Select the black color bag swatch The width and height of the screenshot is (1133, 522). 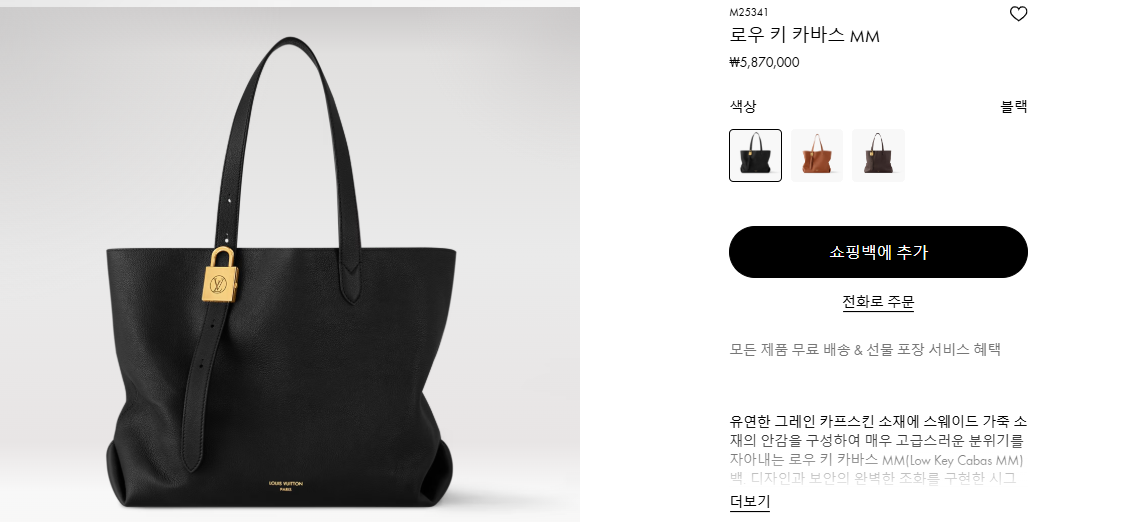click(x=755, y=155)
